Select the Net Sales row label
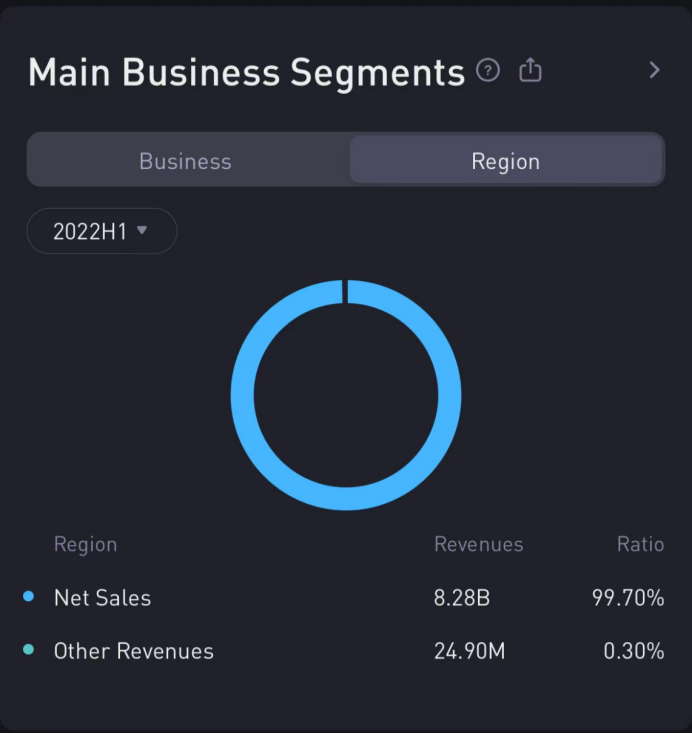Screen dimensions: 692x734 pos(102,598)
